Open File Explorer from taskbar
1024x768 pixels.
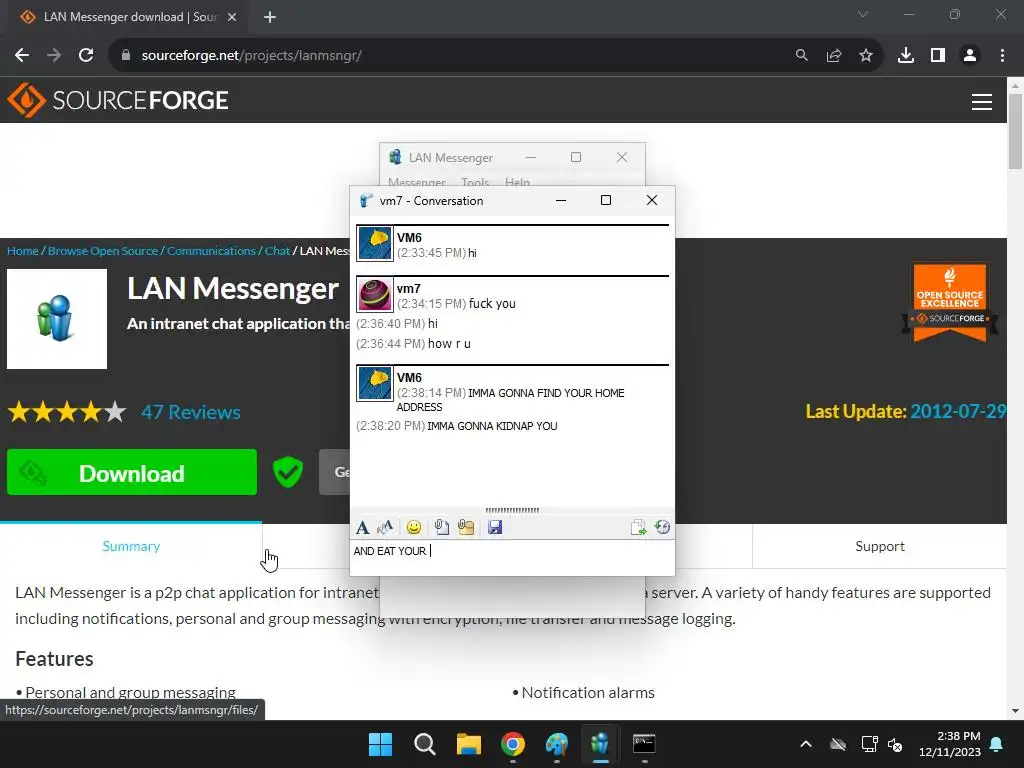click(468, 744)
